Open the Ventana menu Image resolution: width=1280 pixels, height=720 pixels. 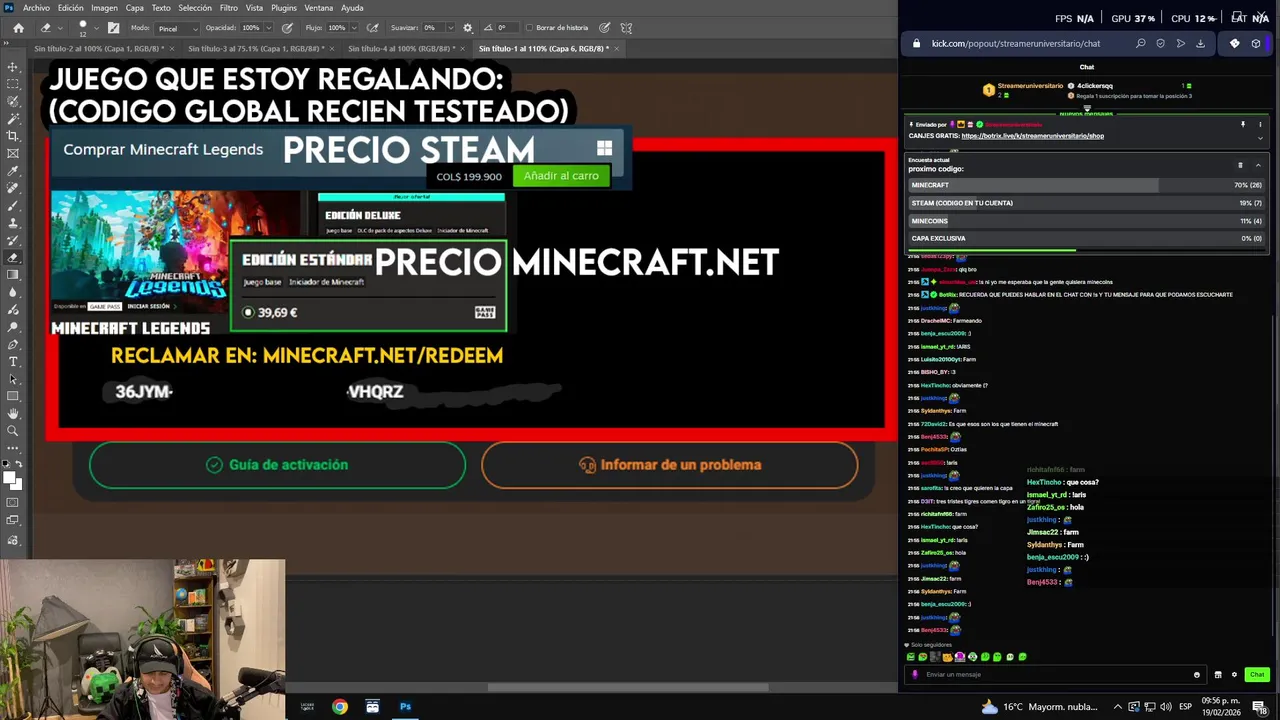point(319,8)
